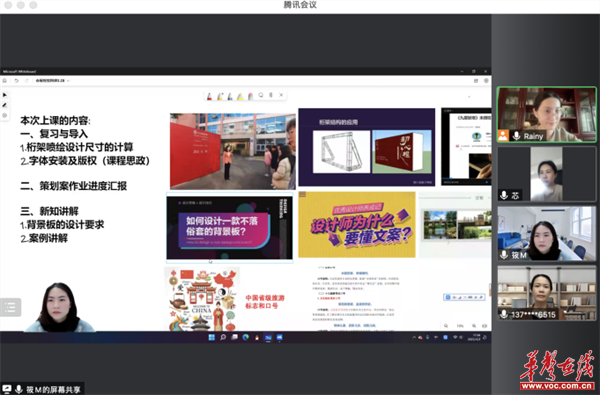Close the ink pen toolbar
This screenshot has height=395, width=600.
pos(281,95)
